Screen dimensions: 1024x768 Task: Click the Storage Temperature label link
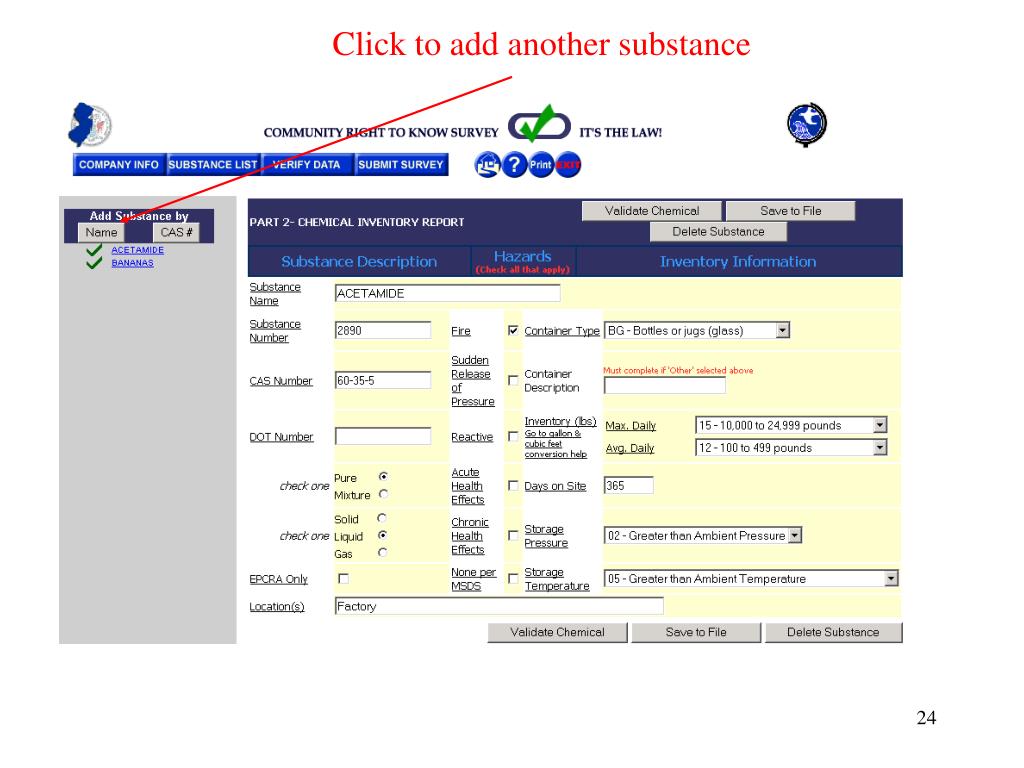[x=557, y=579]
